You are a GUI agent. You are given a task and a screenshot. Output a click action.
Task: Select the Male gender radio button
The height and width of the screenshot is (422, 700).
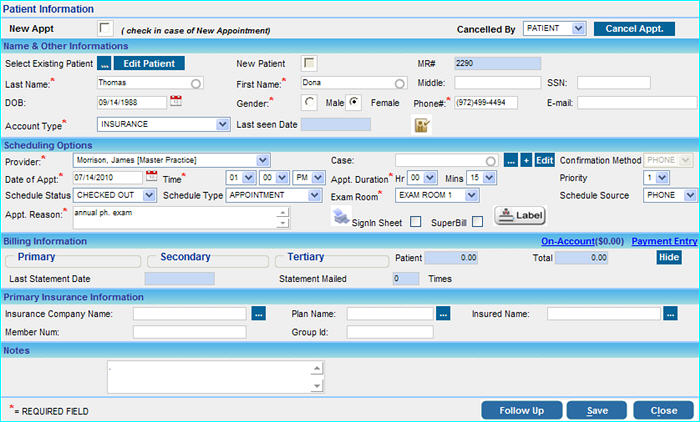(309, 102)
